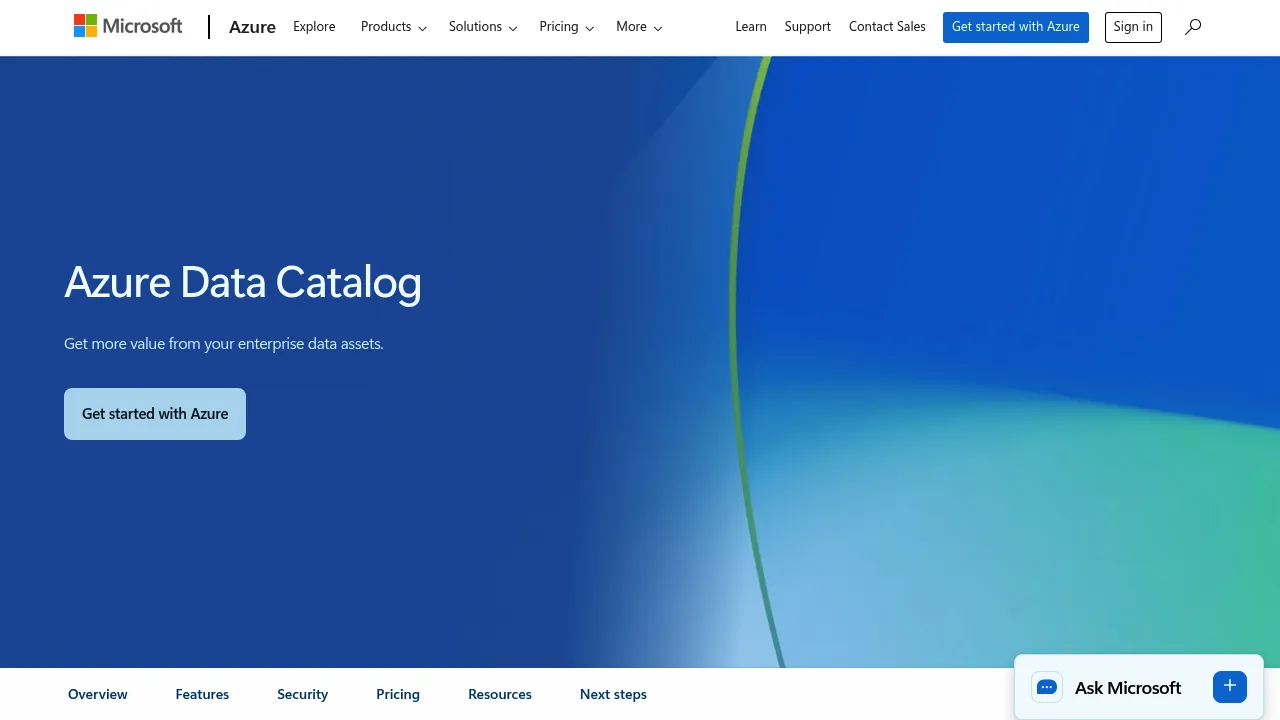Open the Azure home link
1280x720 pixels.
[252, 27]
